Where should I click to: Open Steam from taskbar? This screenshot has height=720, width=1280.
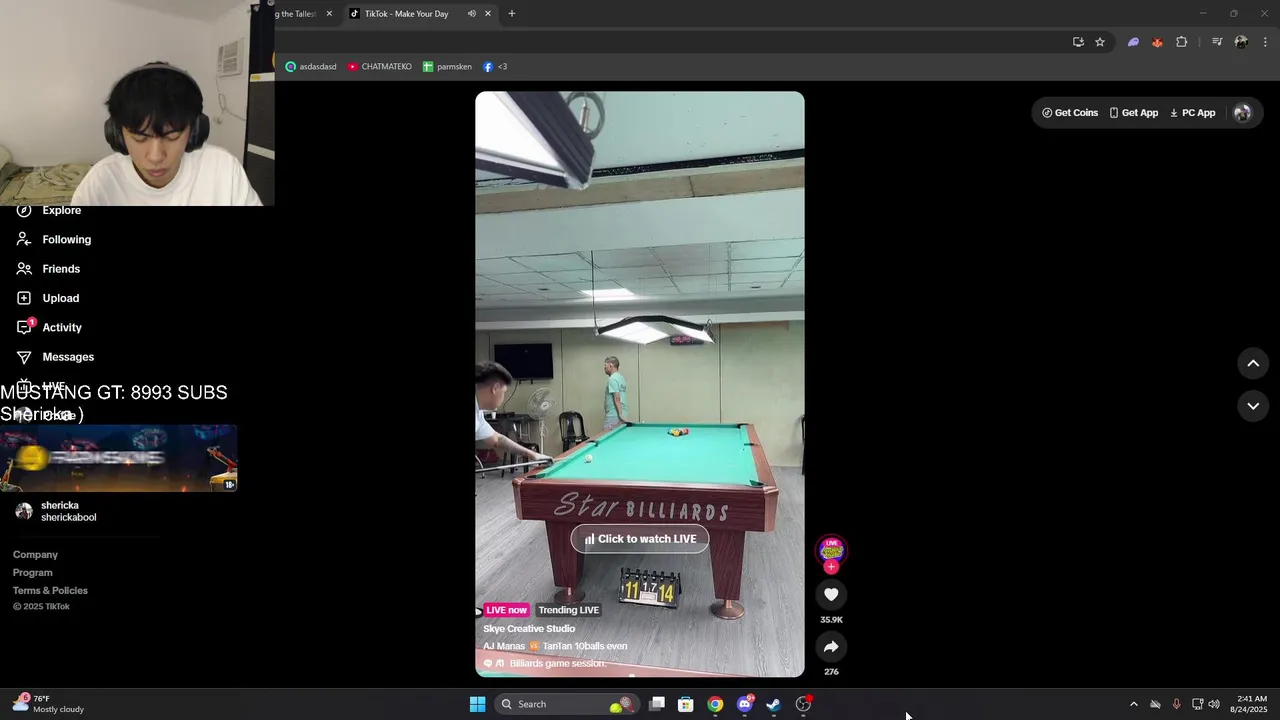773,704
